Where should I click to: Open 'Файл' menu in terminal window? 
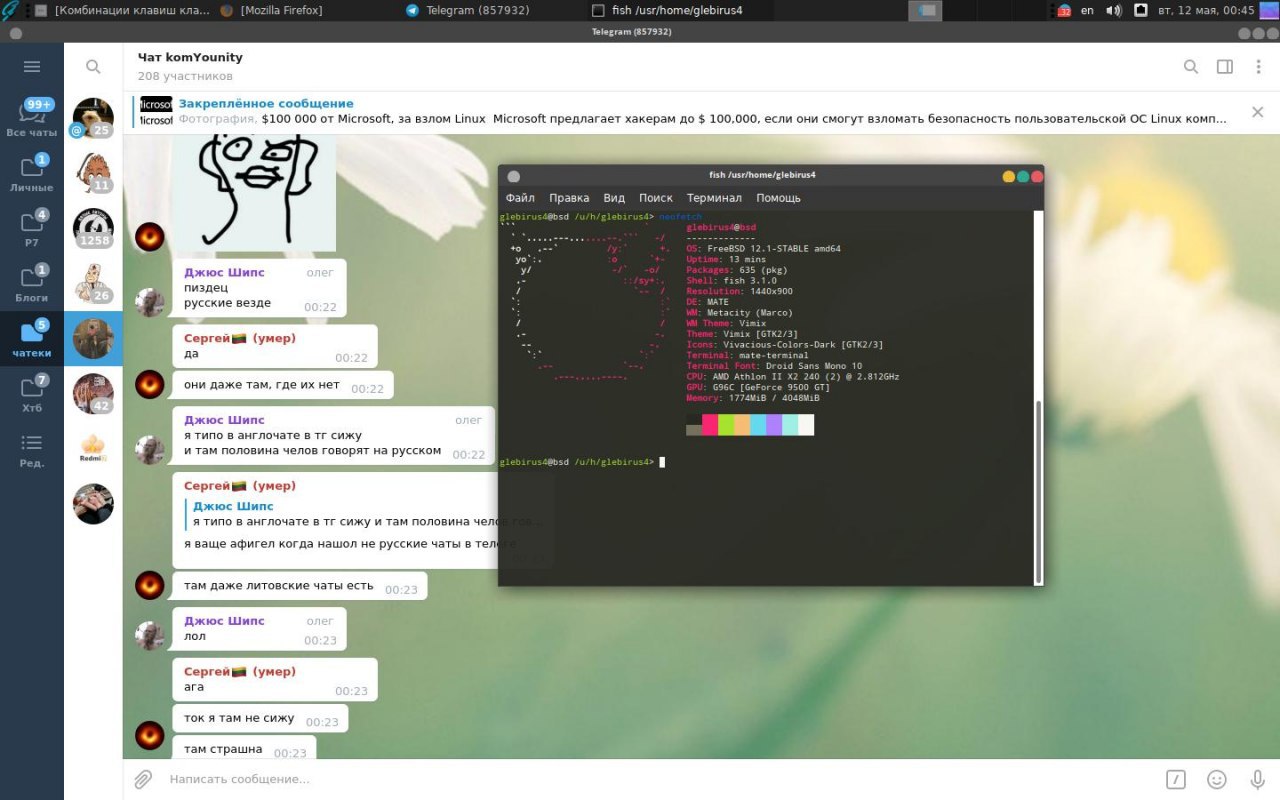pyautogui.click(x=520, y=198)
